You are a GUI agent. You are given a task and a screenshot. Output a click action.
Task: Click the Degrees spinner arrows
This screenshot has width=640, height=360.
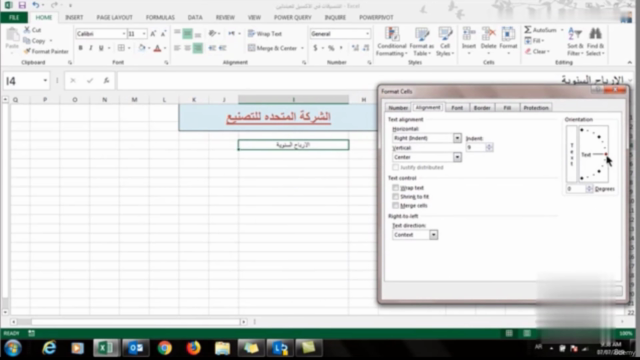point(589,189)
